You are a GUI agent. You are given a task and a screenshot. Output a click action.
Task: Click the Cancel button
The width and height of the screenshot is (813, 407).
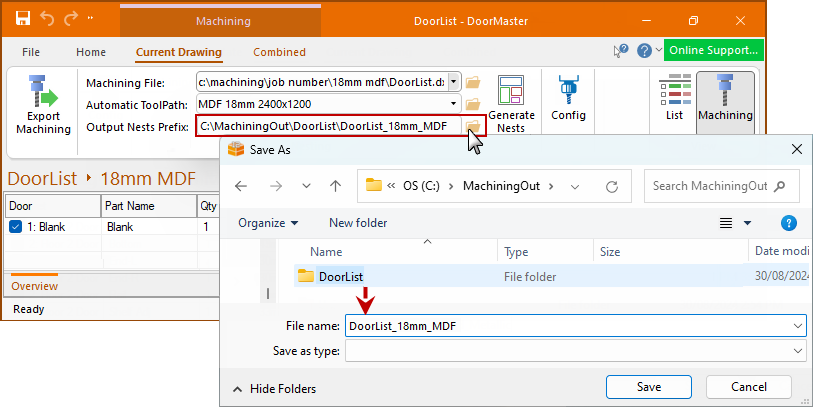(x=748, y=387)
